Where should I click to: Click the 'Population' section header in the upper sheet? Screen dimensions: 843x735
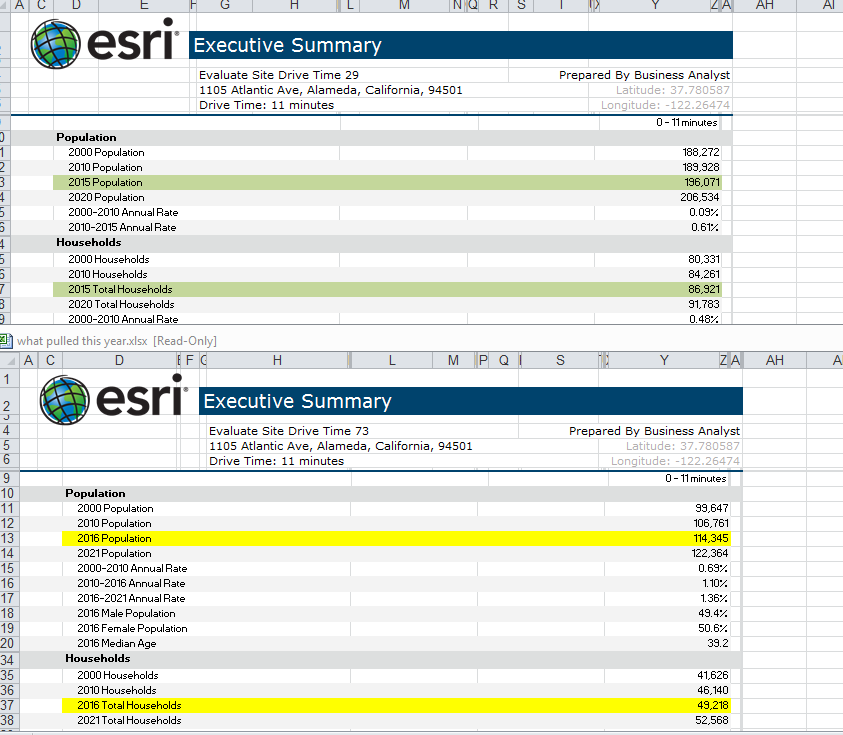(x=86, y=138)
